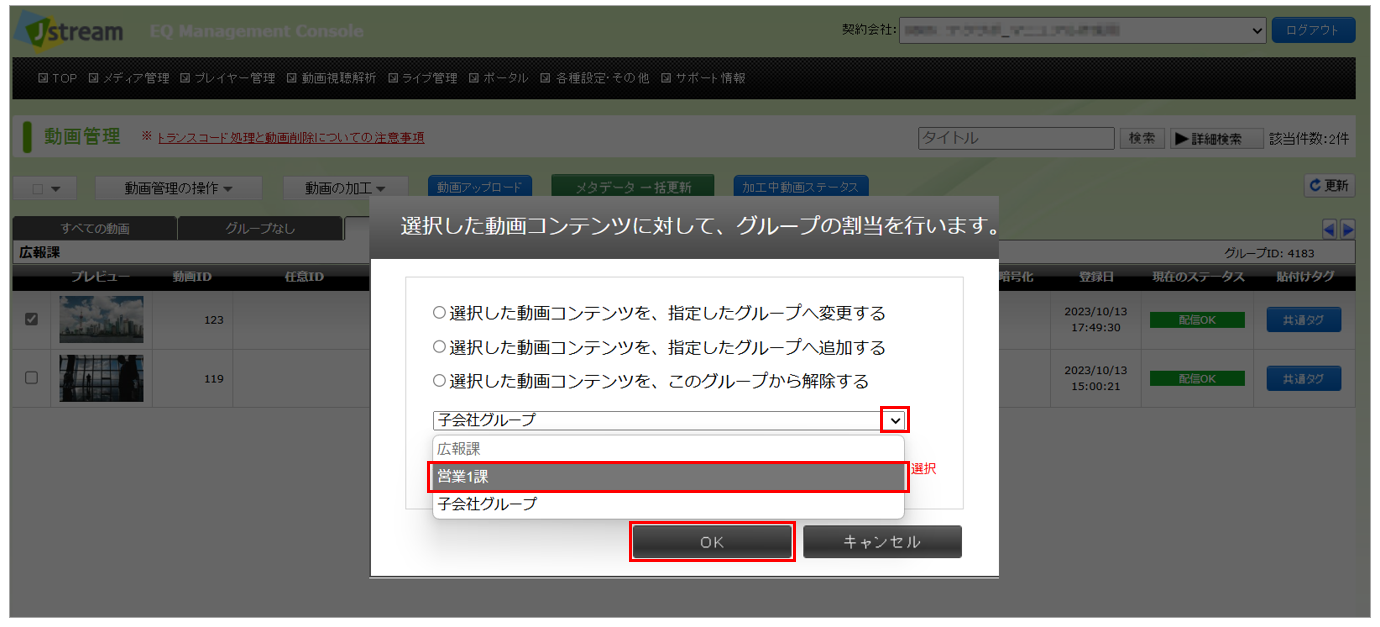Click the キャンセル button
Viewport: 1380px width, 627px height.
(881, 542)
